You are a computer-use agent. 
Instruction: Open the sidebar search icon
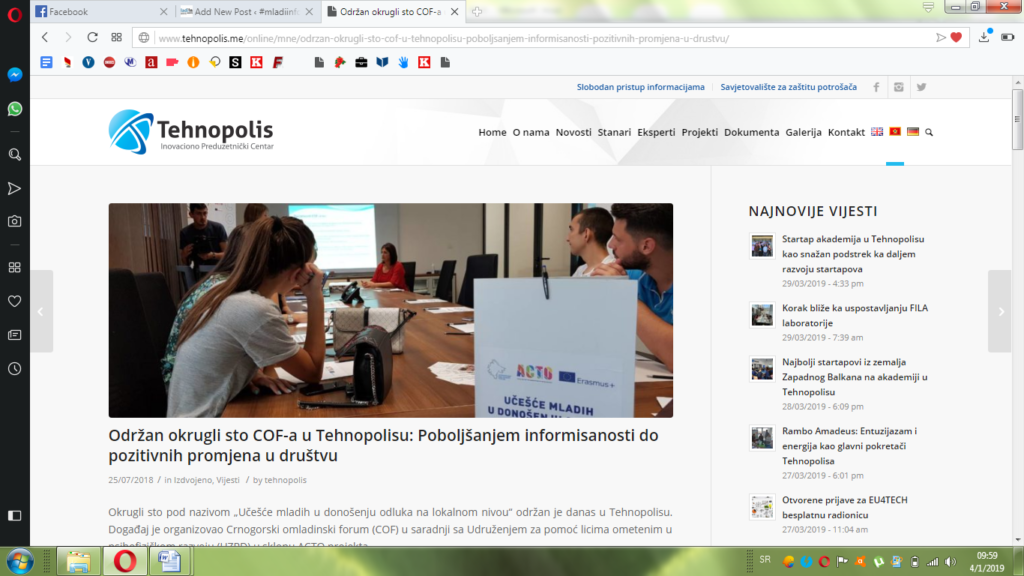tap(14, 155)
